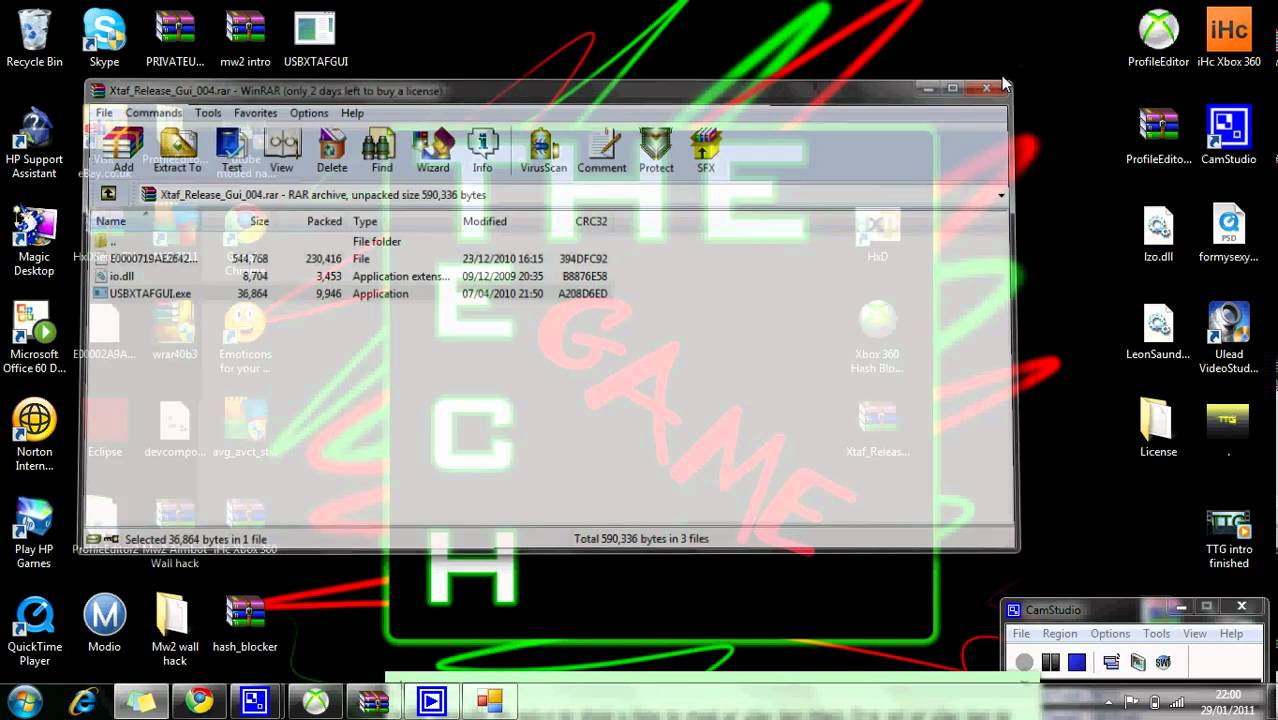Sort files by the Size column header
Viewport: 1278px width, 720px height.
click(x=260, y=221)
